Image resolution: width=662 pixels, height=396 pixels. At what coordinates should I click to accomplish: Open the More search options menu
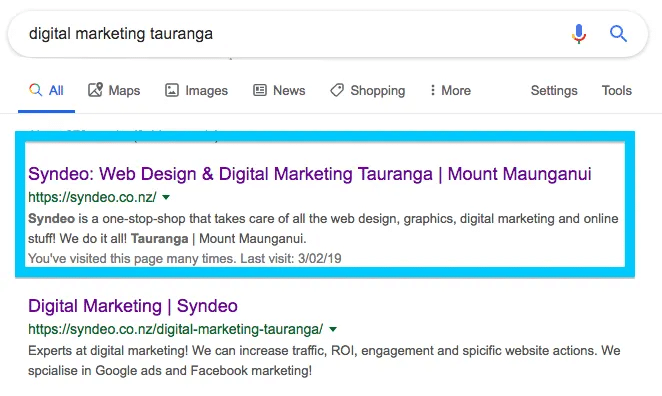(x=450, y=90)
